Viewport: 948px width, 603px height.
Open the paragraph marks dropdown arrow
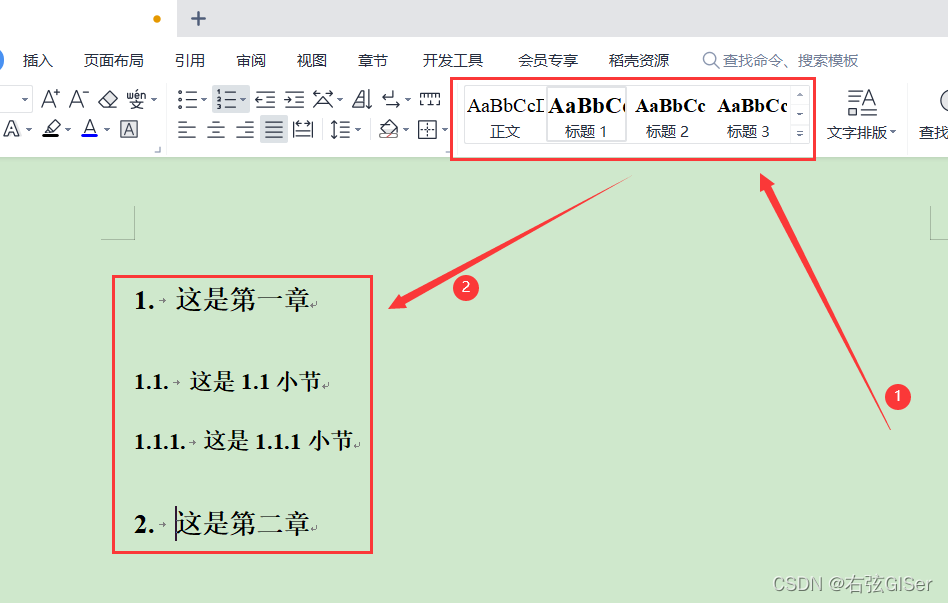[x=408, y=99]
